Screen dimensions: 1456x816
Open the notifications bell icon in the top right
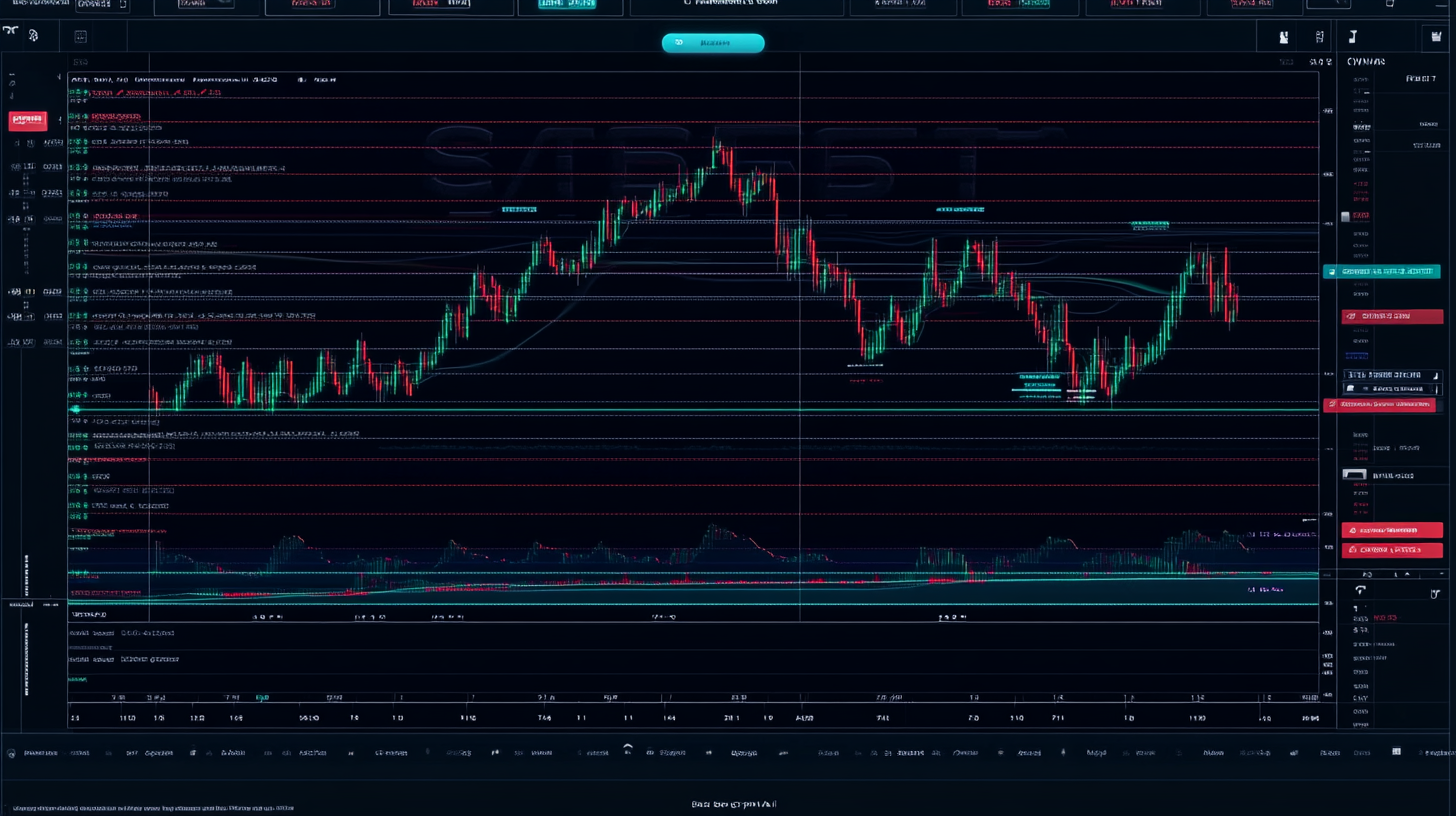(1283, 36)
